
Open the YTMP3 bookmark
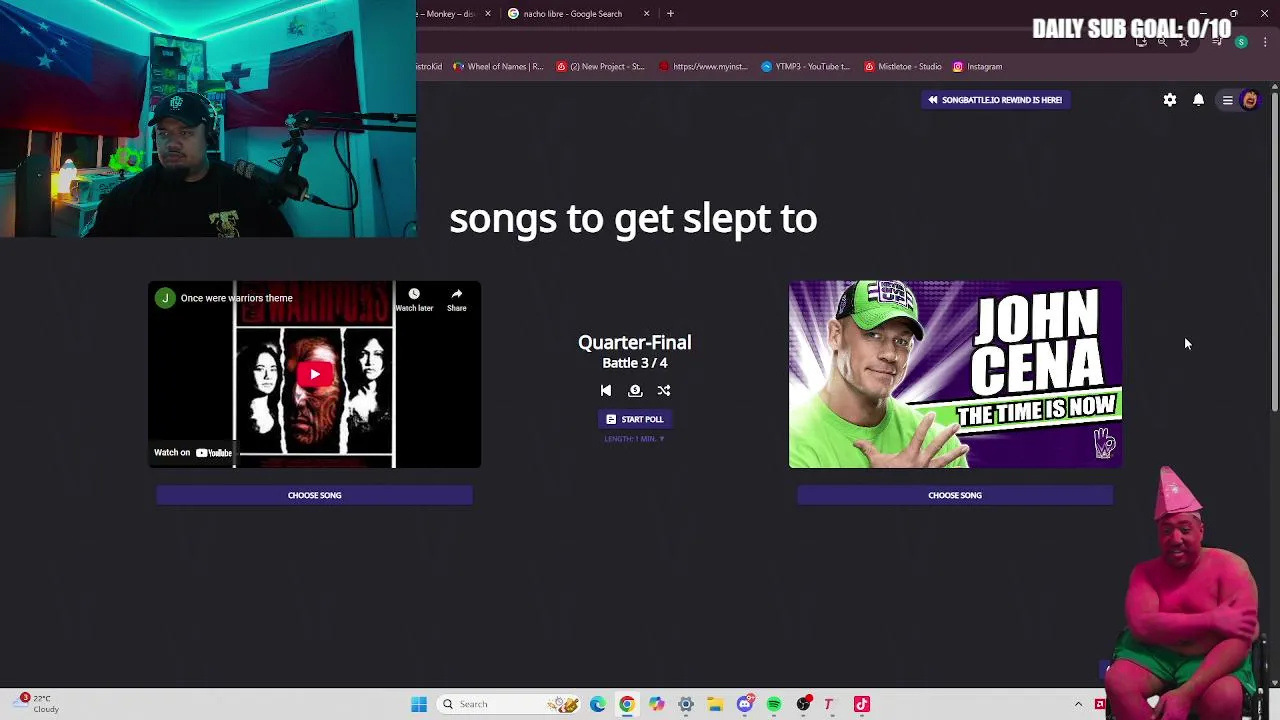click(x=806, y=67)
